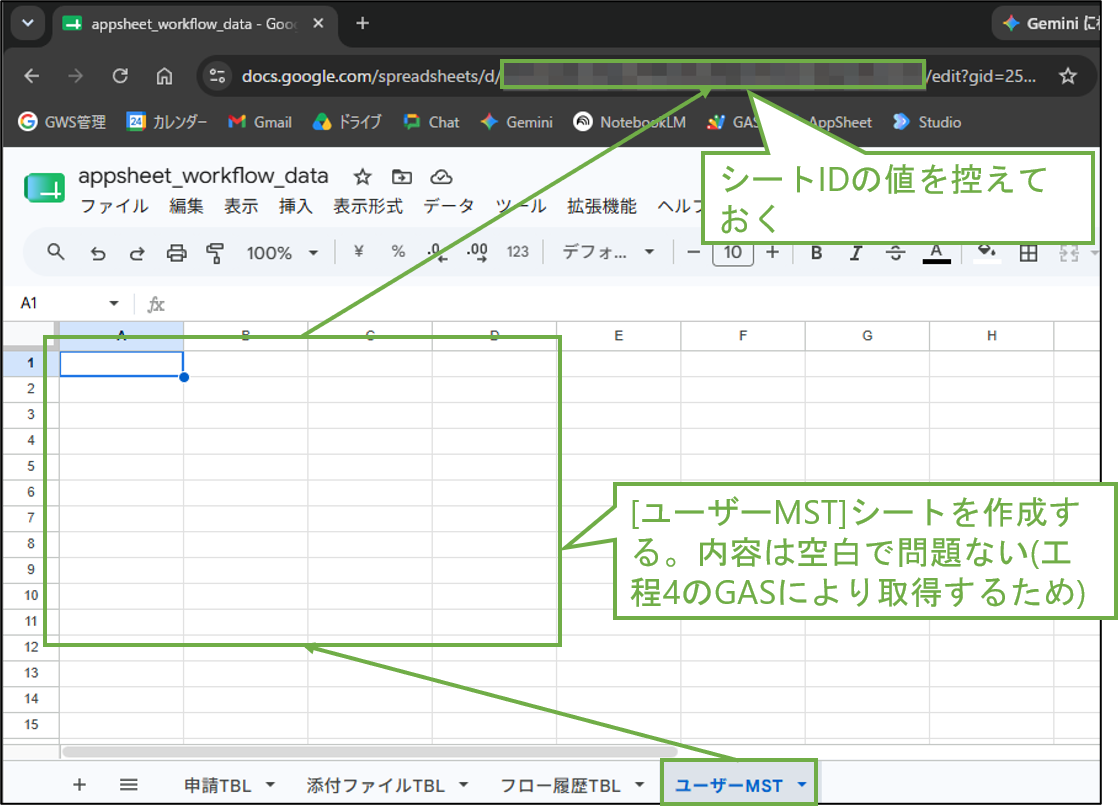Open the text color picker
This screenshot has height=806, width=1118.
[936, 253]
